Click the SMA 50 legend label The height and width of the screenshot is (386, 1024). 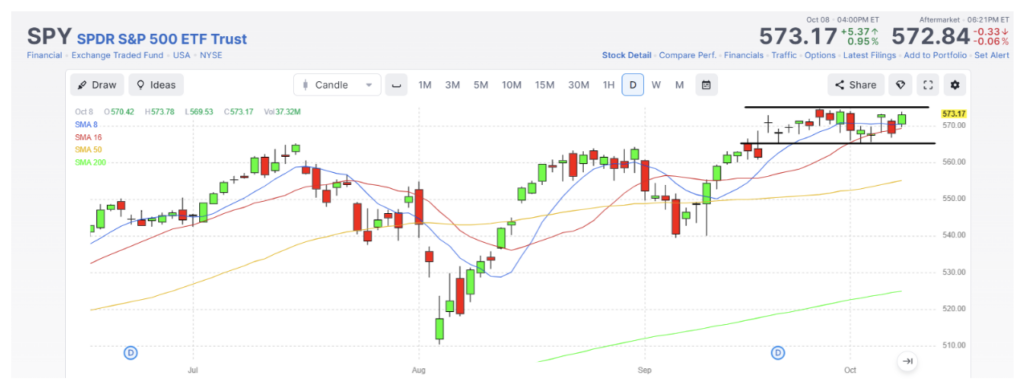88,150
